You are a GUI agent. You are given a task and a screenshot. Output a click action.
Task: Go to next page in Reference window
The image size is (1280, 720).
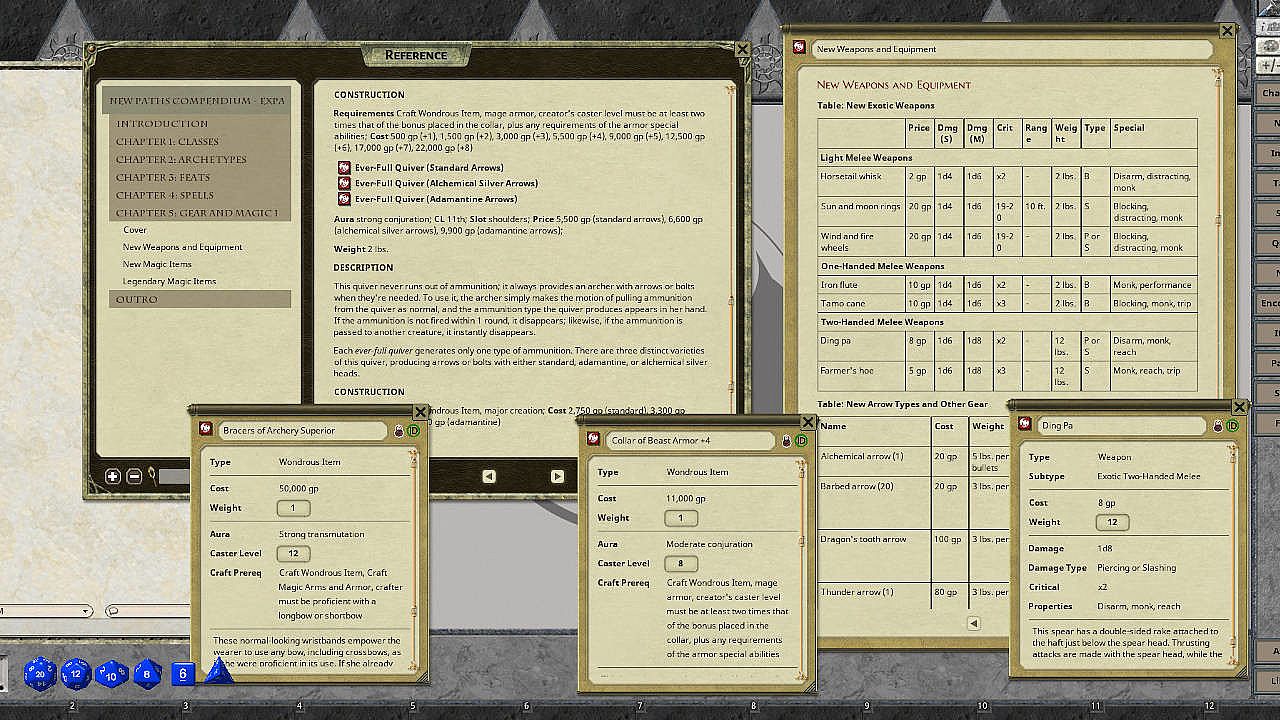pos(557,476)
